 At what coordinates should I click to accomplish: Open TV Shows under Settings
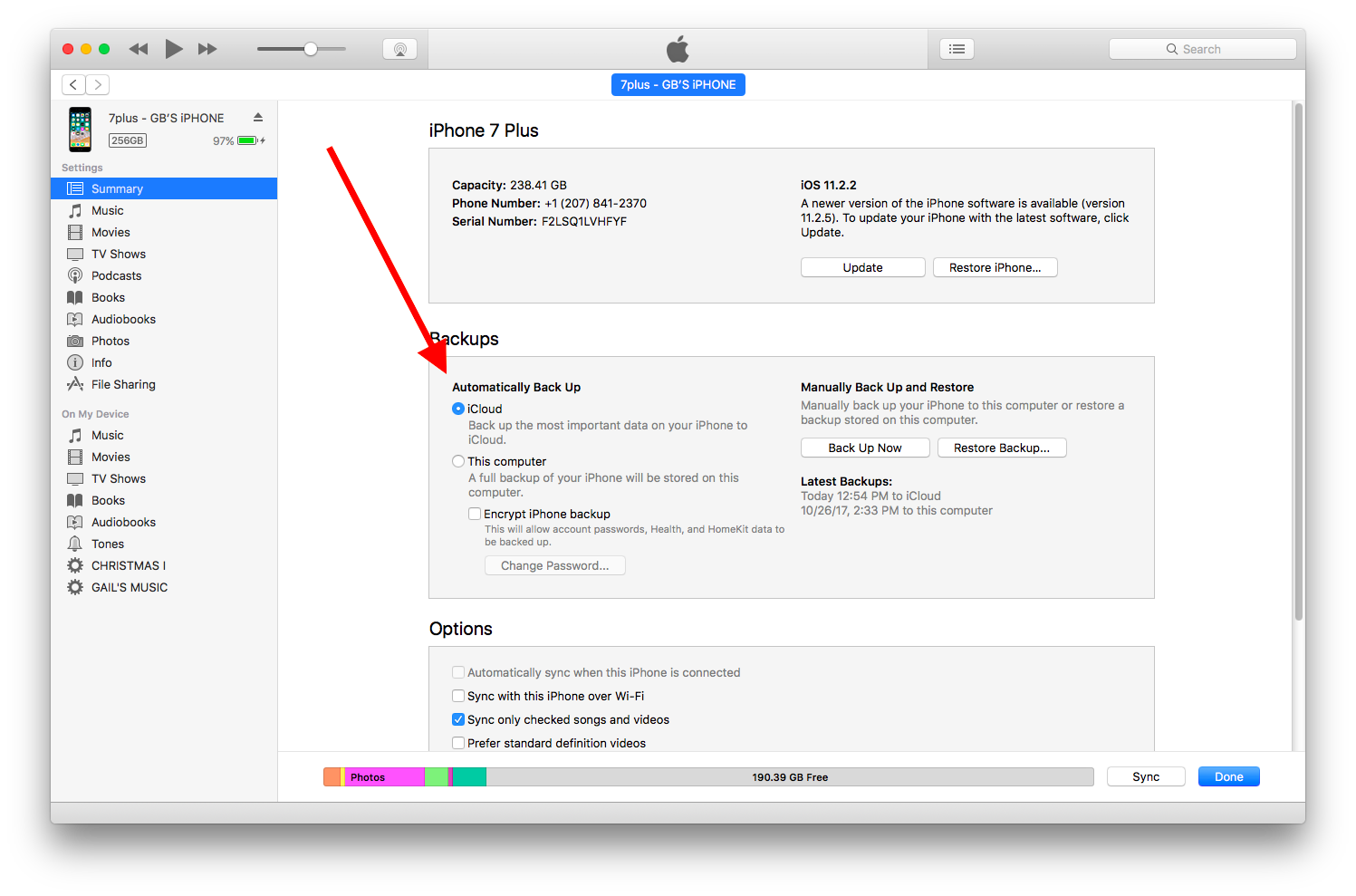click(x=164, y=254)
